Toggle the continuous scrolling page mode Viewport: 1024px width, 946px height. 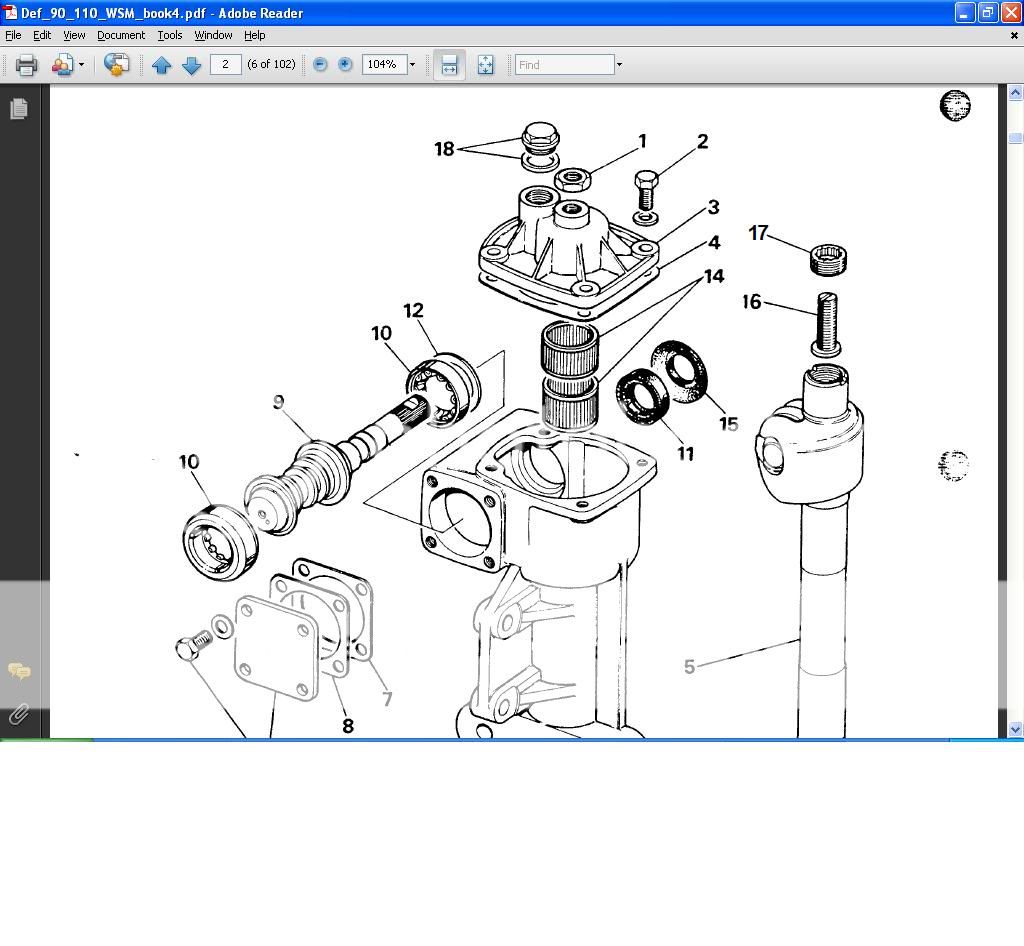[449, 65]
